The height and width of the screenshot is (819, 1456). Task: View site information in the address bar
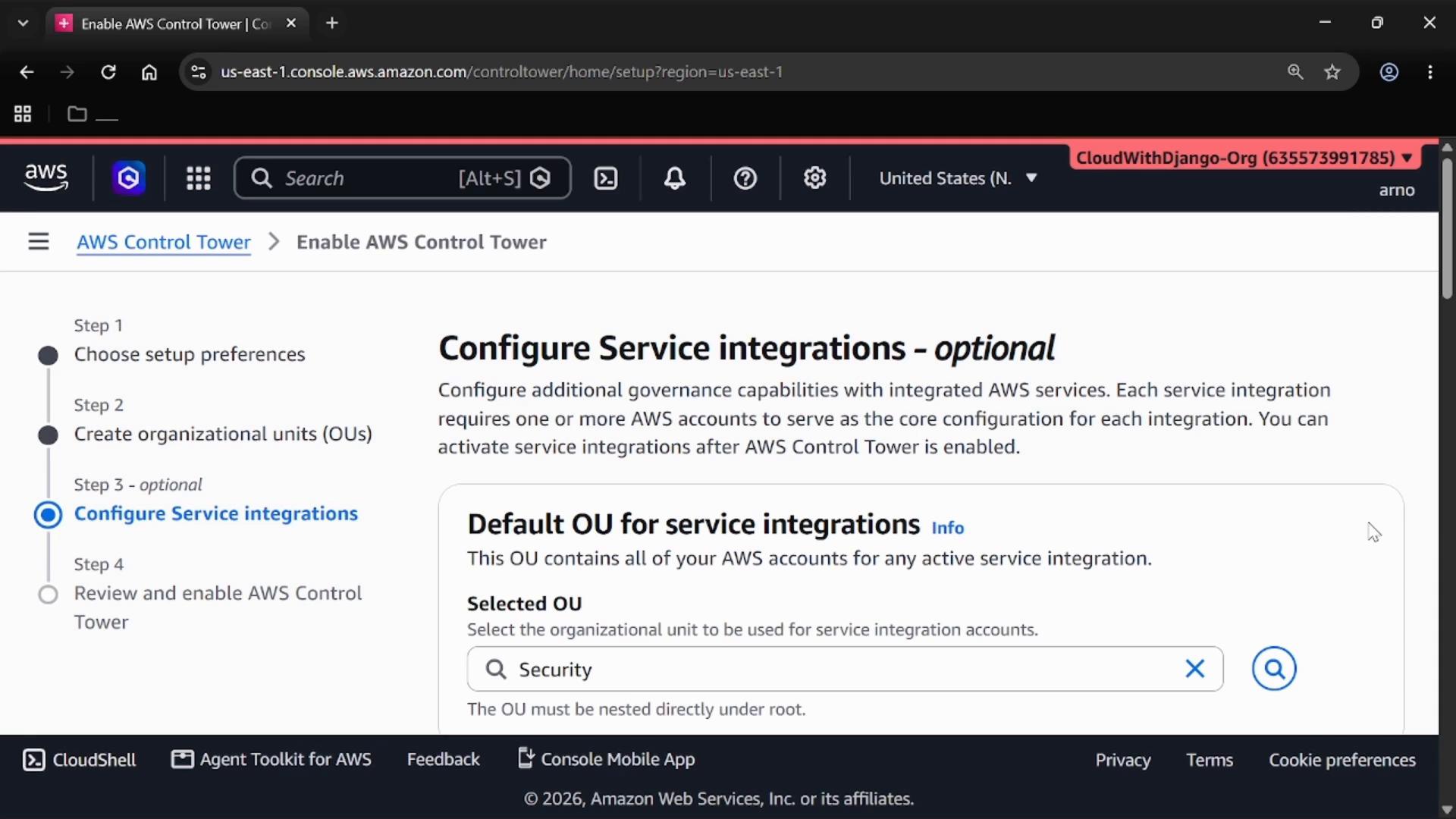point(199,72)
